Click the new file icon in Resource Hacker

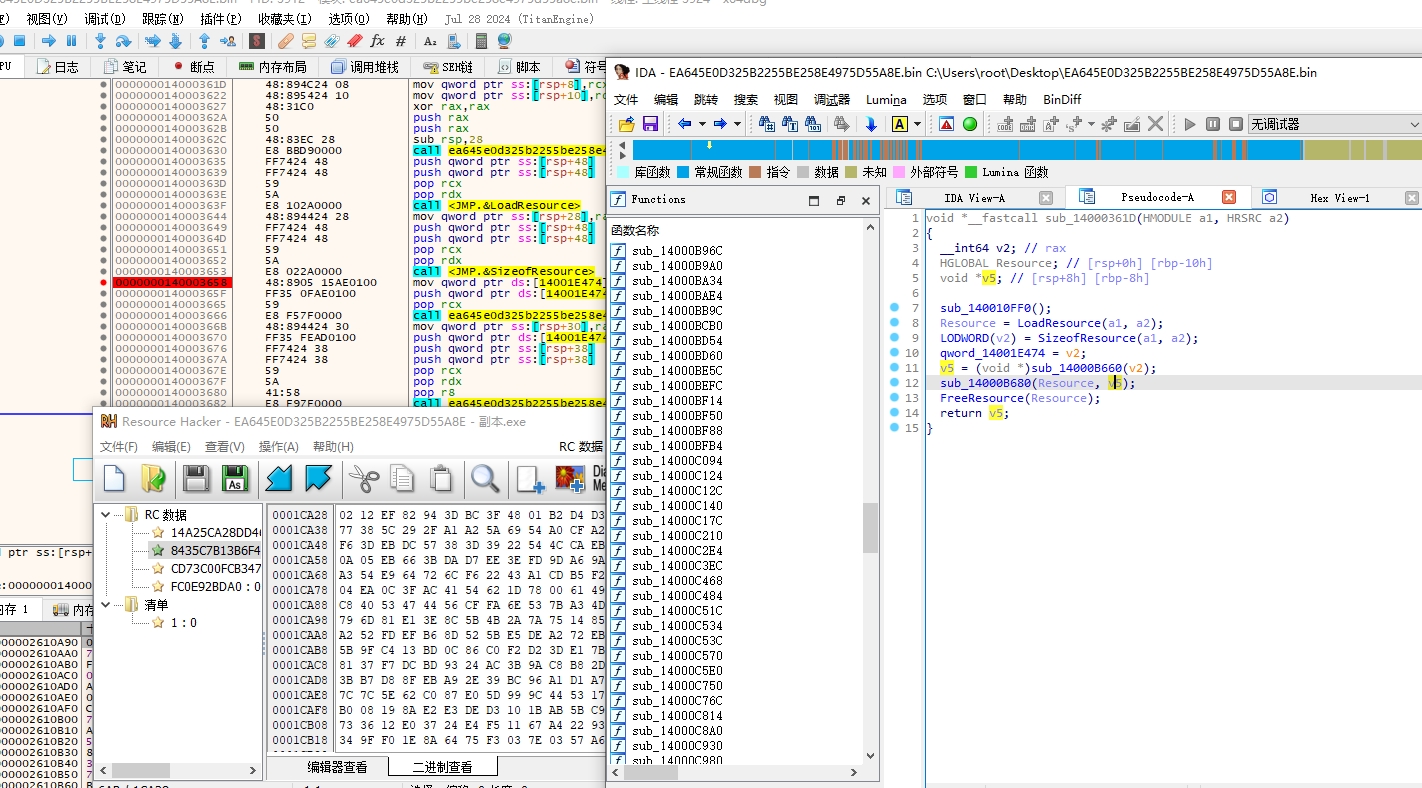tap(115, 478)
